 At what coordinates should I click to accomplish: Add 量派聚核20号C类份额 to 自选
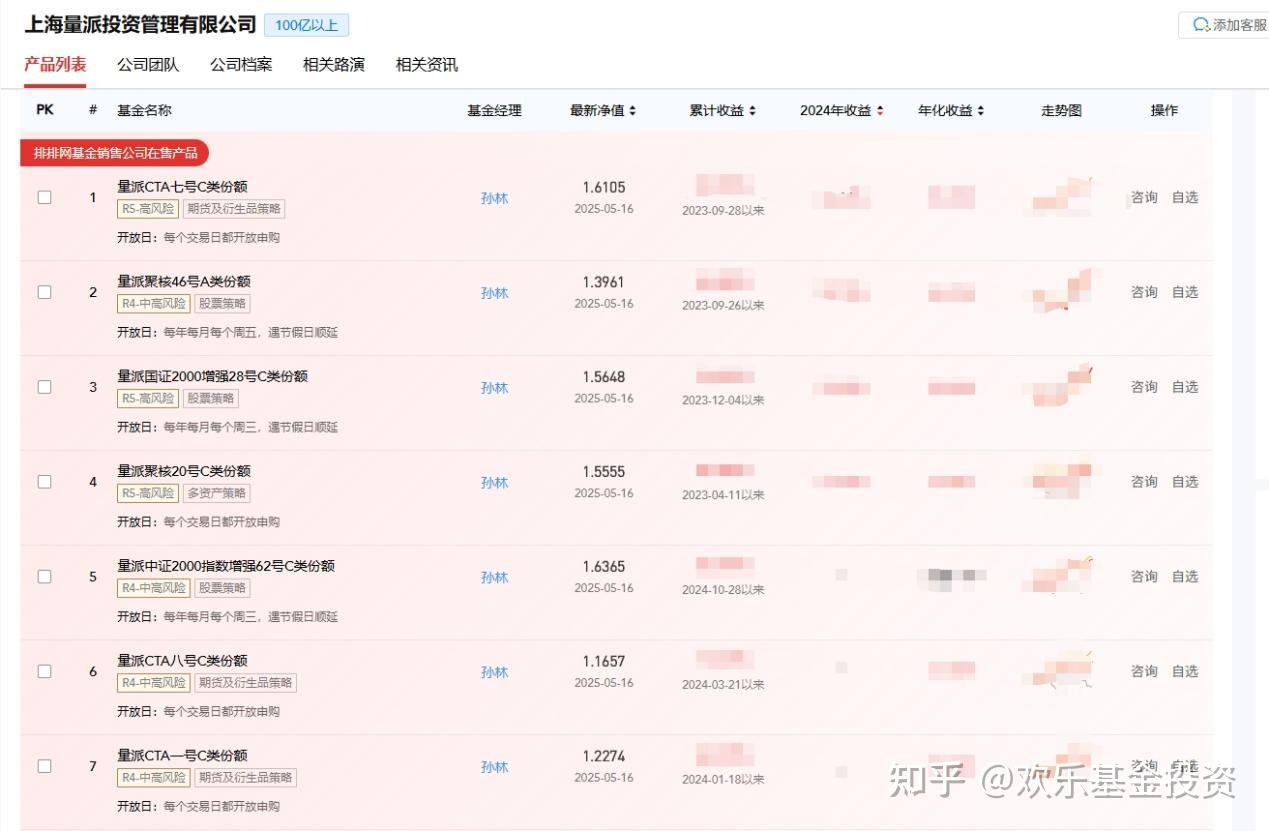1185,482
